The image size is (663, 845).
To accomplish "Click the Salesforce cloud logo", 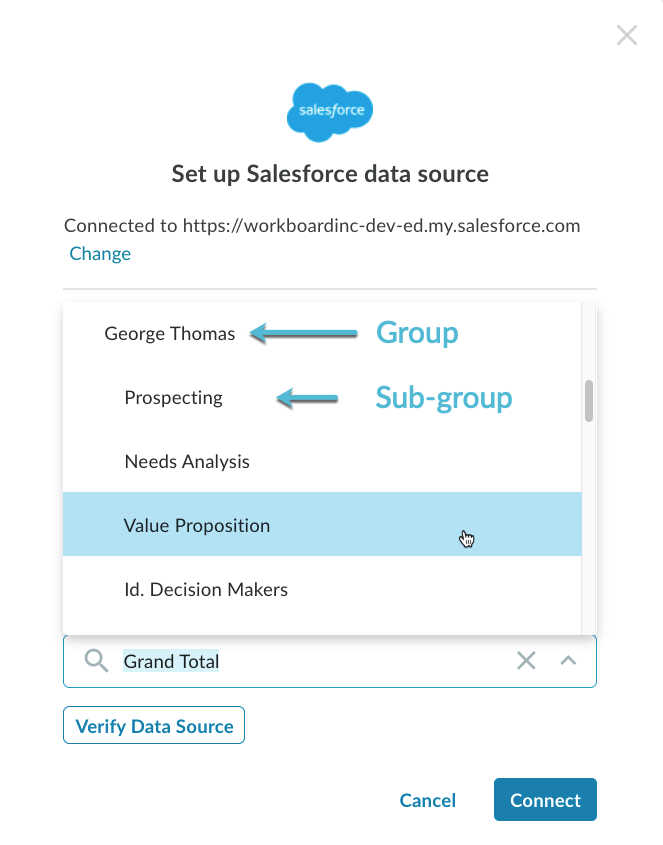I will tap(330, 112).
